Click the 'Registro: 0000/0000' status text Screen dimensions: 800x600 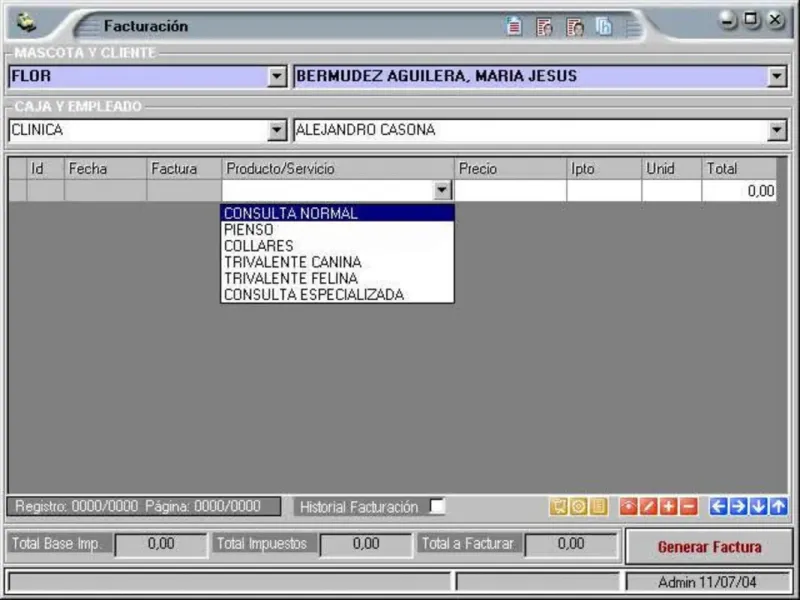(77, 507)
